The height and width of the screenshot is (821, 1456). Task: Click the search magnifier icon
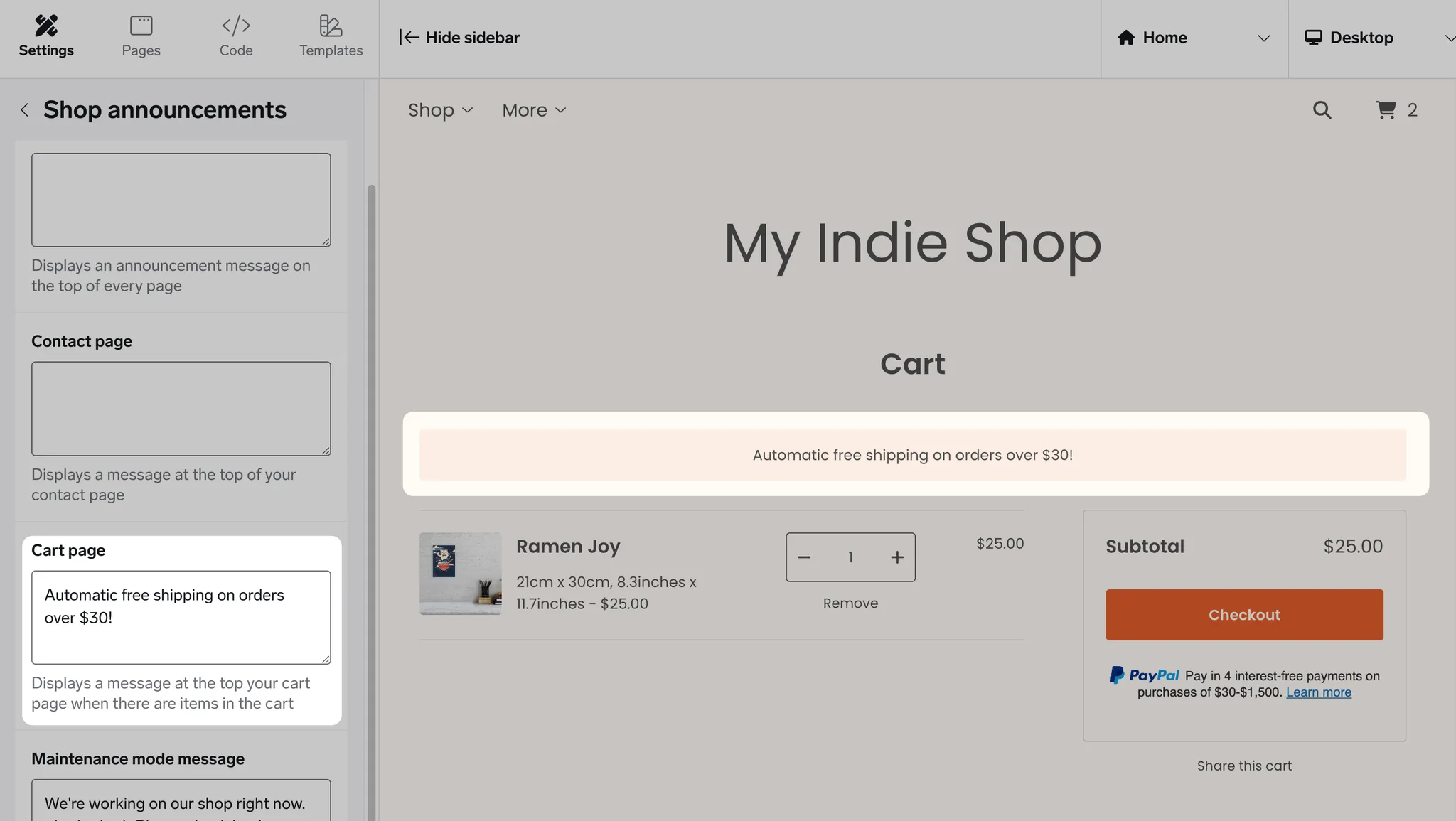(x=1322, y=110)
